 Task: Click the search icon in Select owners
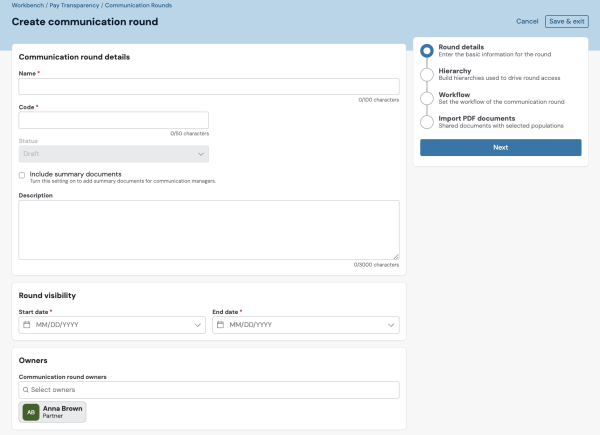[x=26, y=390]
